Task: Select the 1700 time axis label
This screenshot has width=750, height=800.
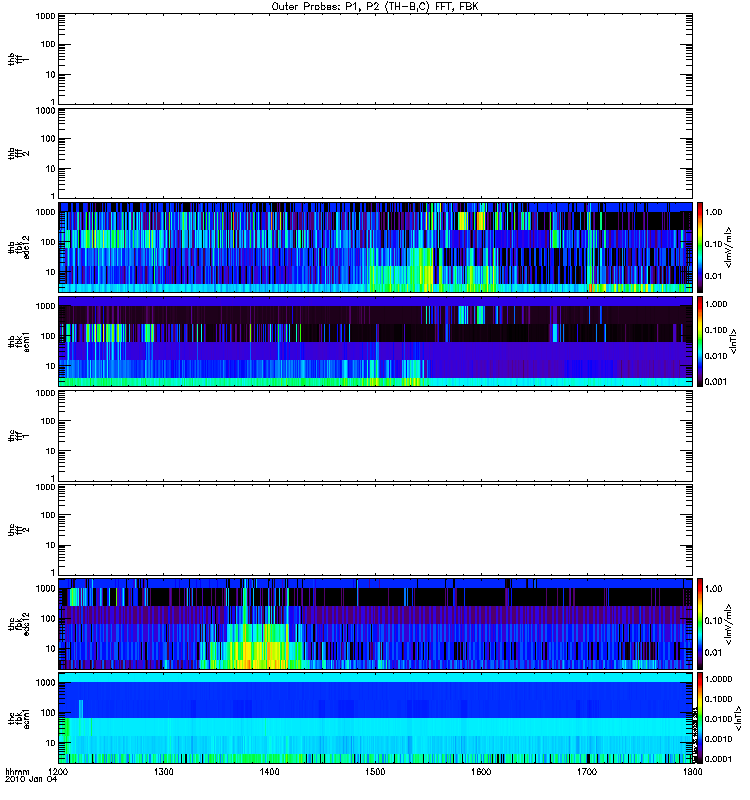Action: [587, 771]
